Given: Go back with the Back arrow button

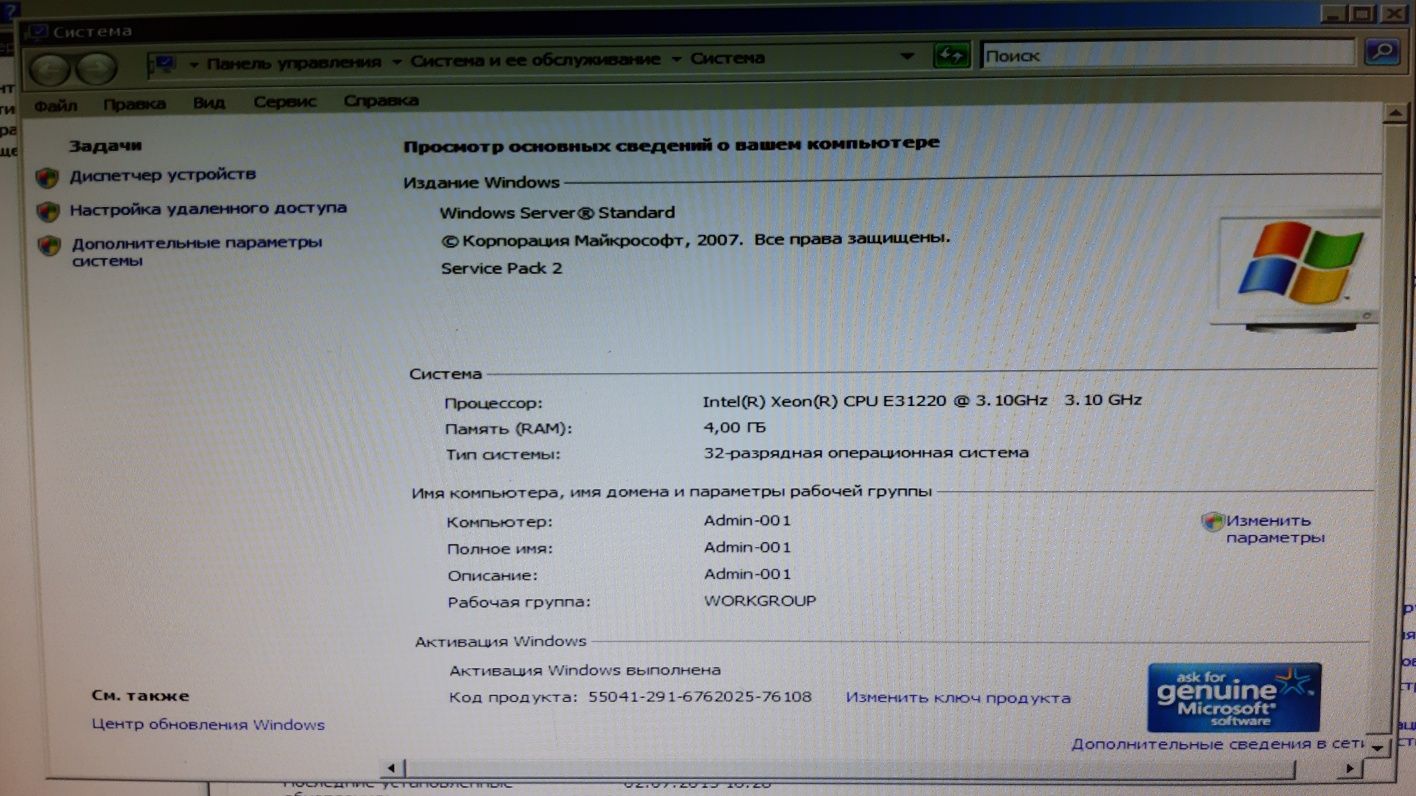Looking at the screenshot, I should pos(49,69).
